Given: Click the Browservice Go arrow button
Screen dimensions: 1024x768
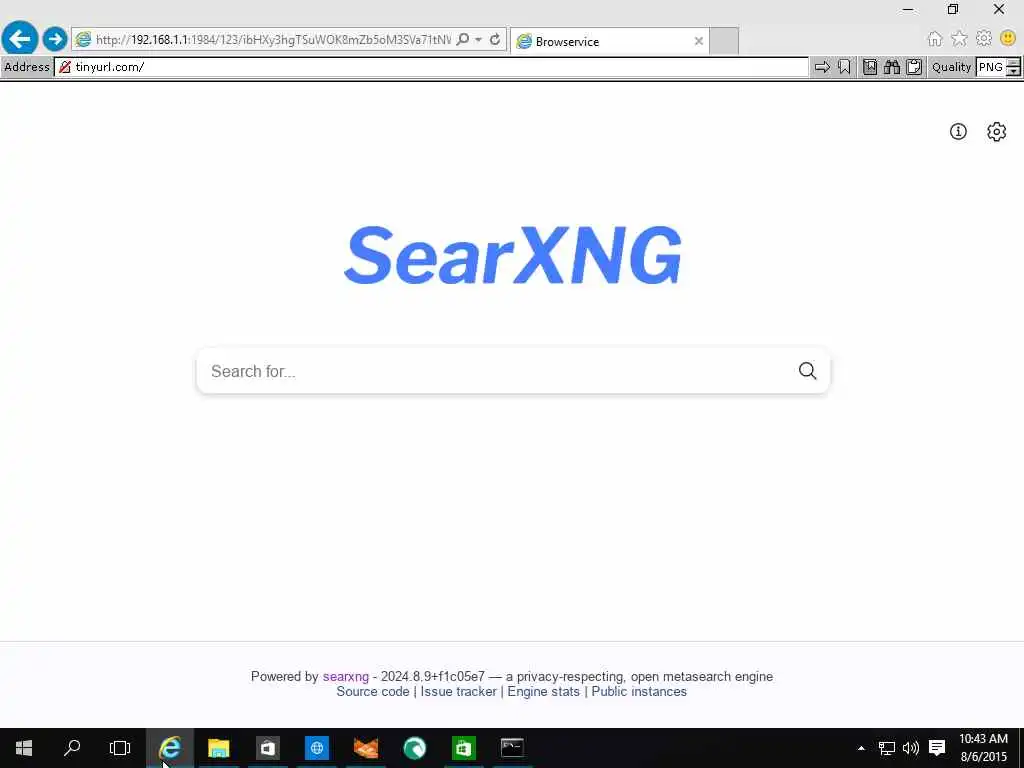Looking at the screenshot, I should pyautogui.click(x=822, y=67).
